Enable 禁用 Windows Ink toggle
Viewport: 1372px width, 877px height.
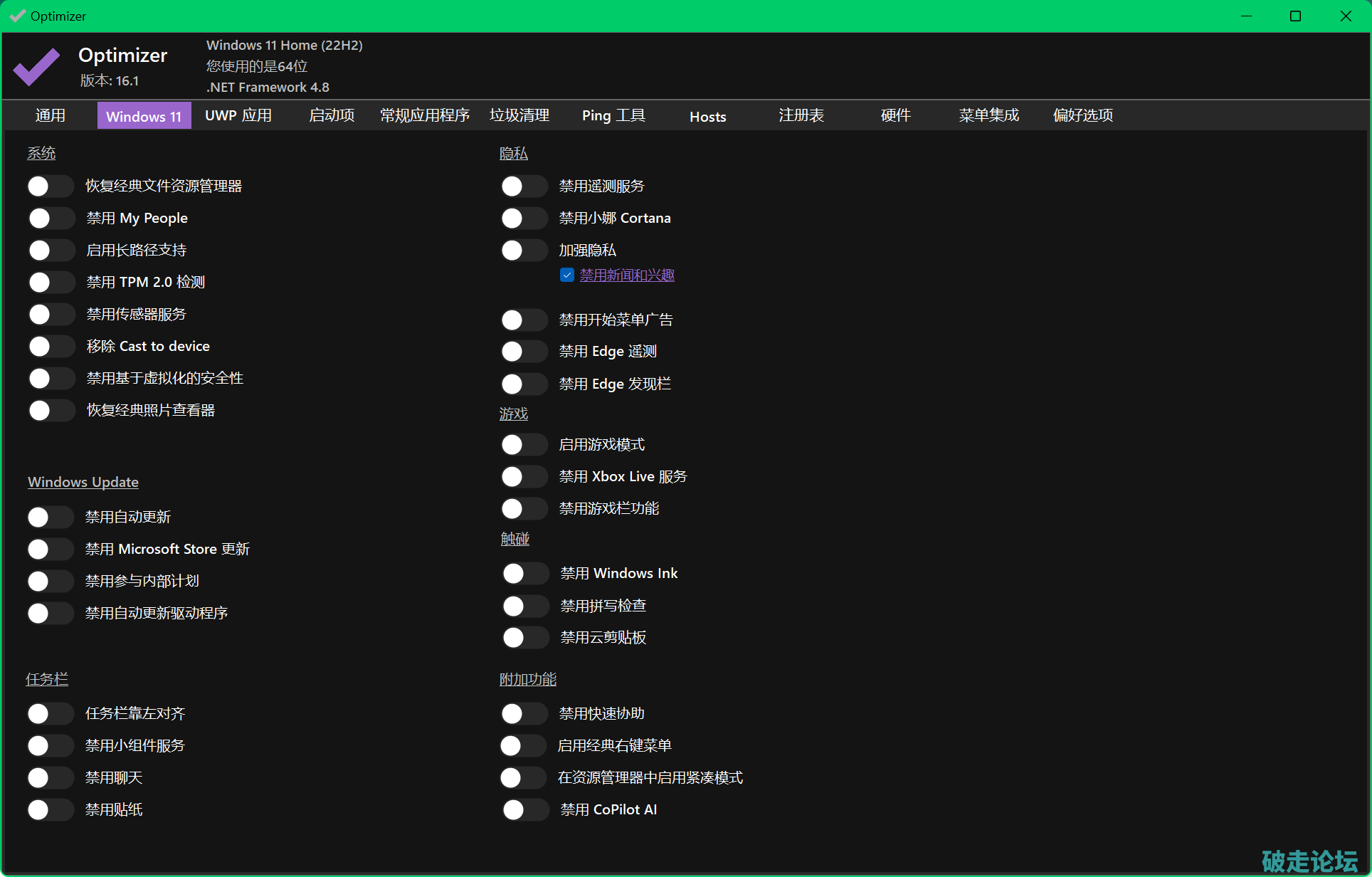coord(525,574)
